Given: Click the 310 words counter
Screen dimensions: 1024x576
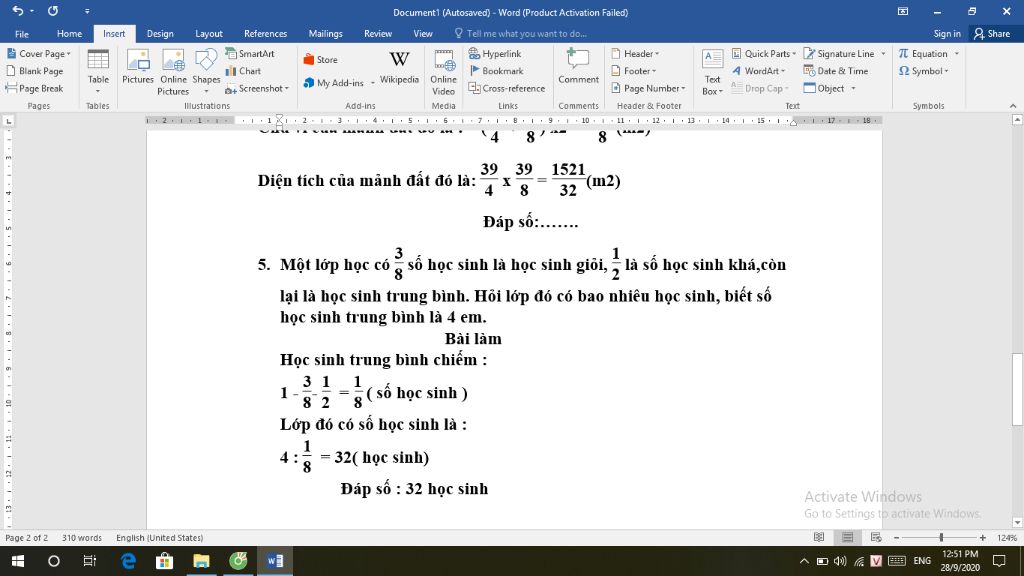Looking at the screenshot, I should pos(82,537).
